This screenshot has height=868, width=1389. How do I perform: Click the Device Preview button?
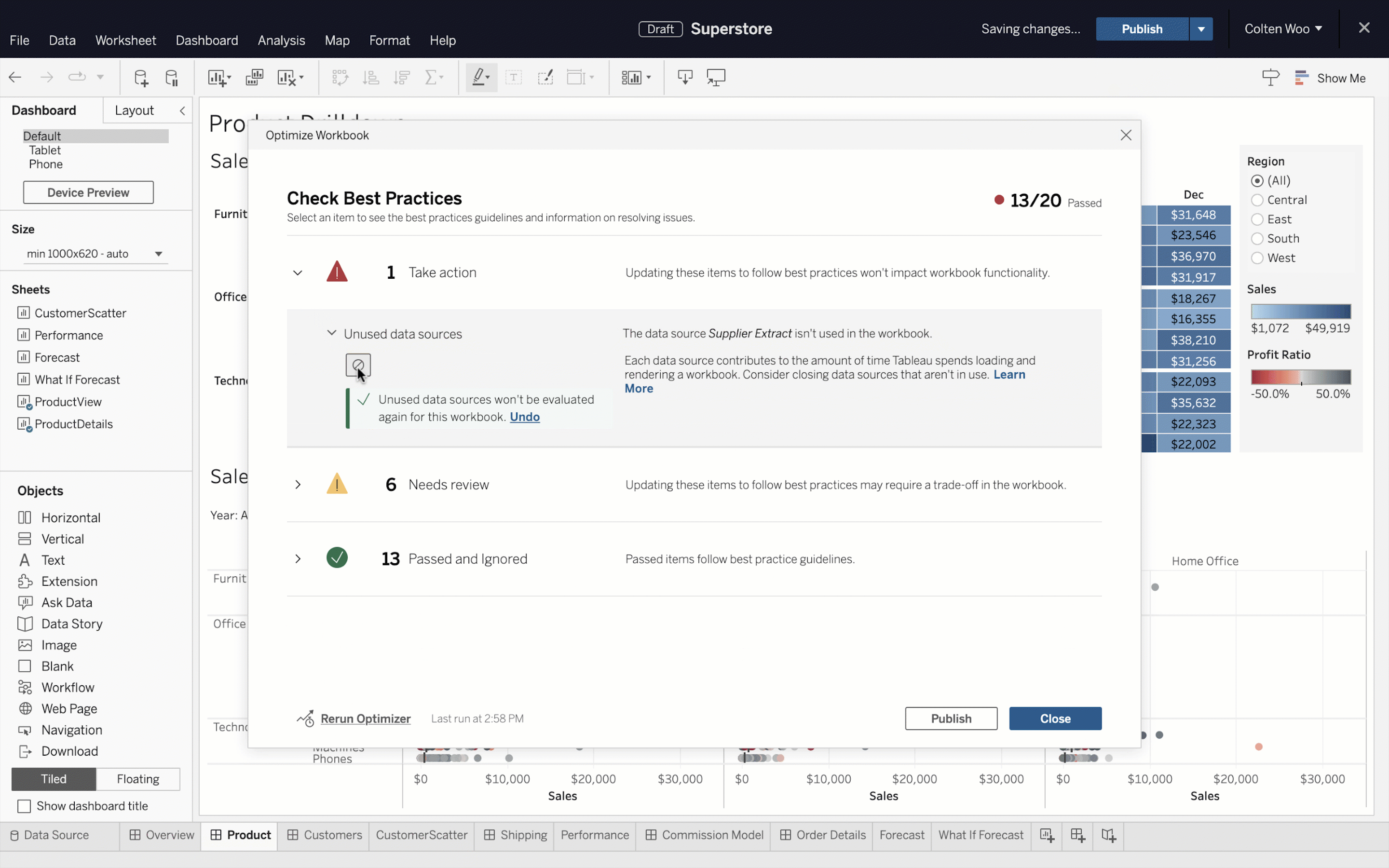coord(88,192)
